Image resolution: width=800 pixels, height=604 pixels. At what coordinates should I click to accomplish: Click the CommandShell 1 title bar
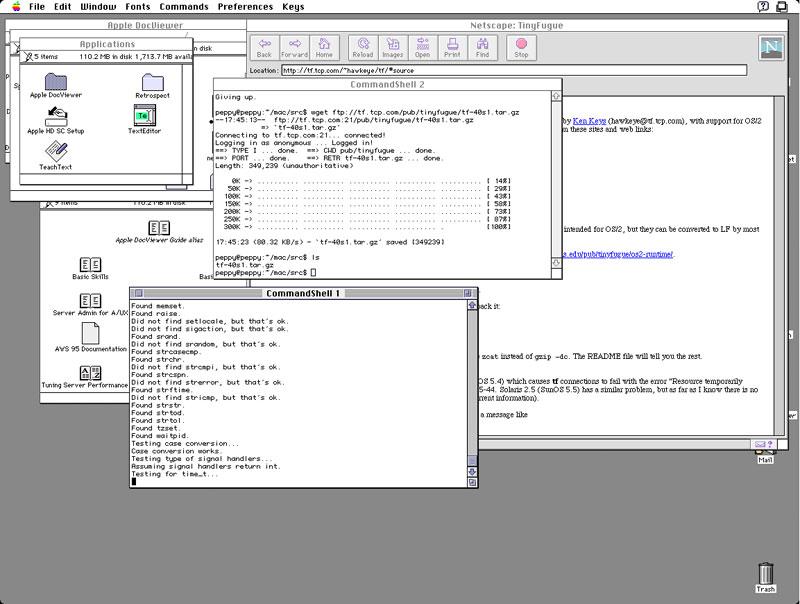(x=304, y=293)
